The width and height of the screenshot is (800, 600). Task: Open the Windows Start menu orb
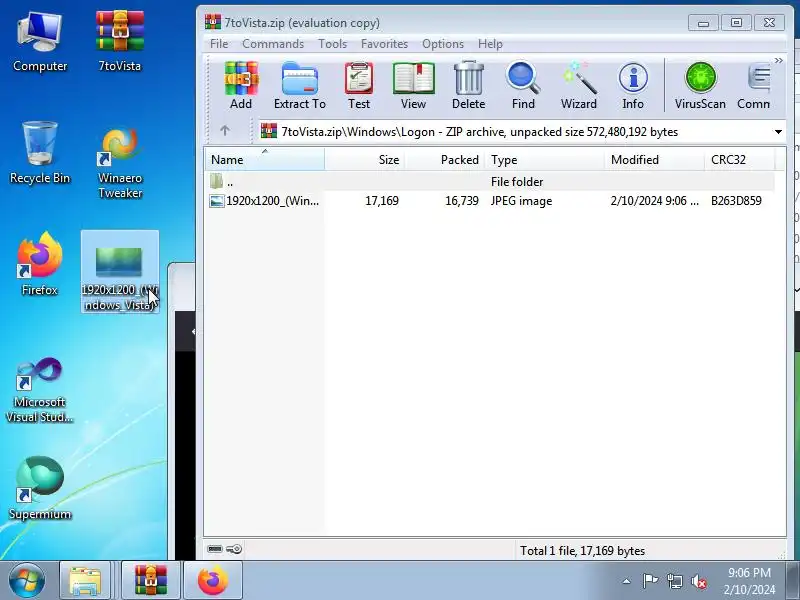[x=26, y=581]
